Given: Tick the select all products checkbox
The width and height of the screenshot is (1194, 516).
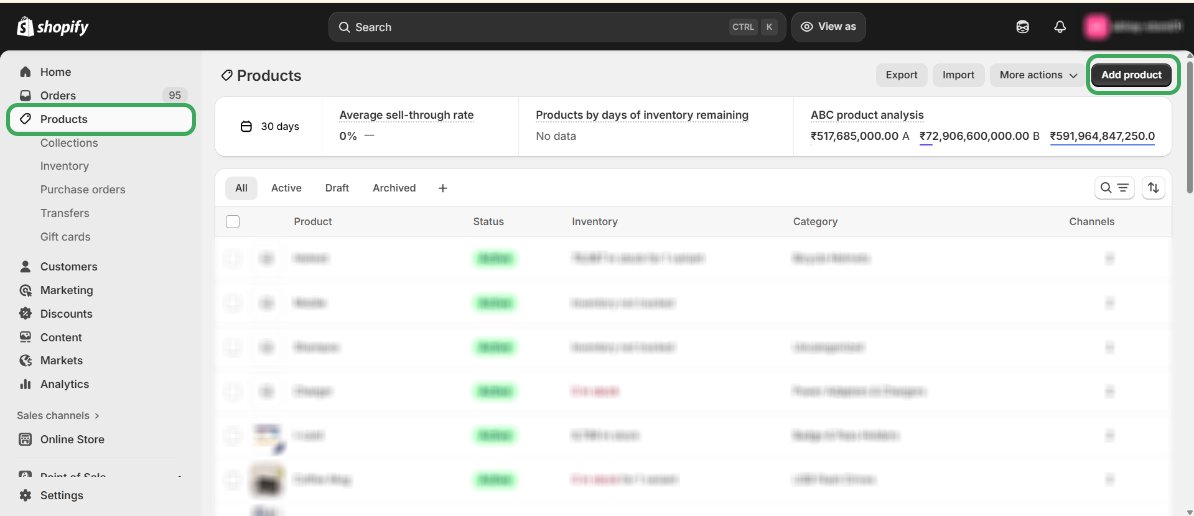Looking at the screenshot, I should [233, 221].
